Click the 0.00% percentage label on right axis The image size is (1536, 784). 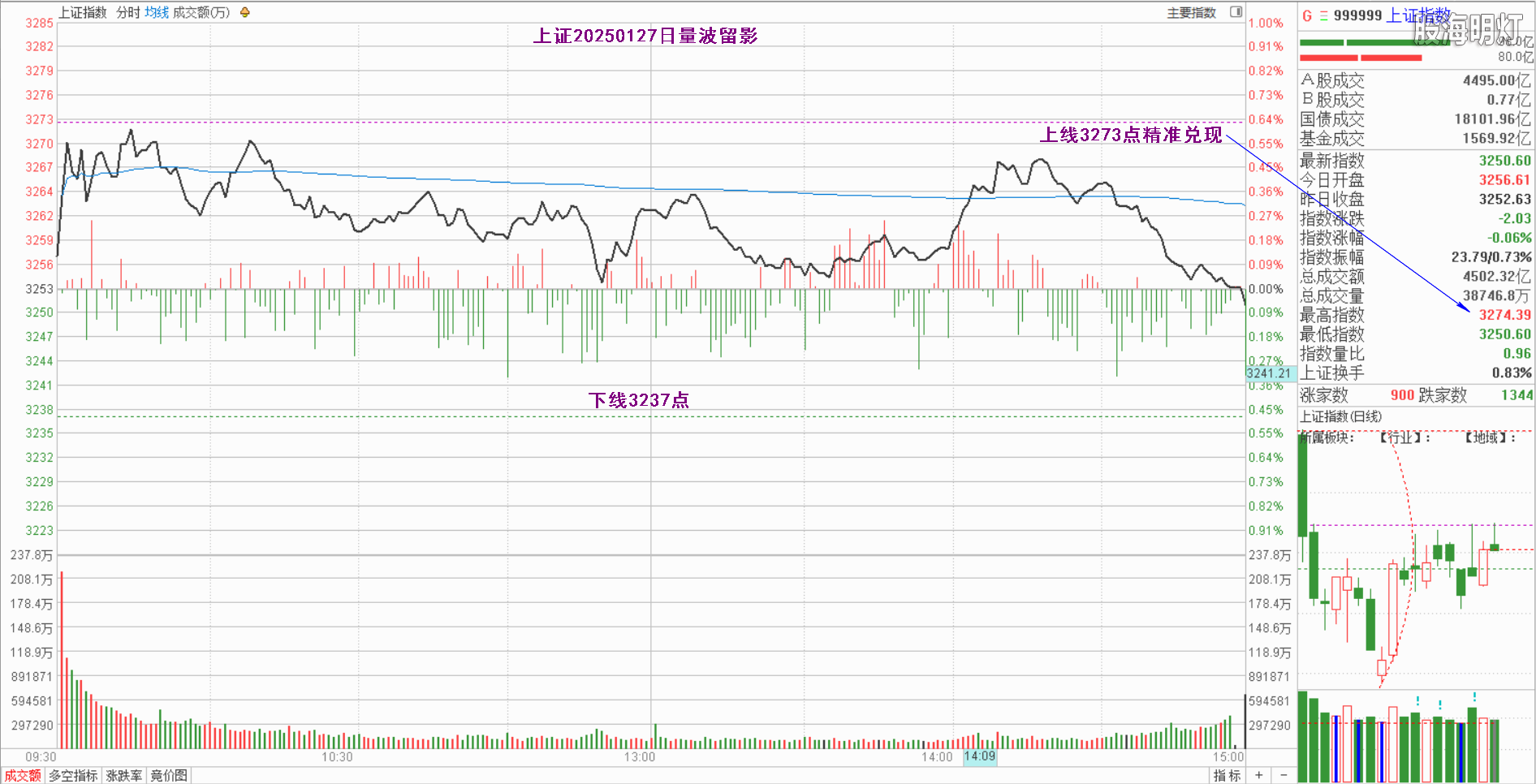pos(1266,289)
